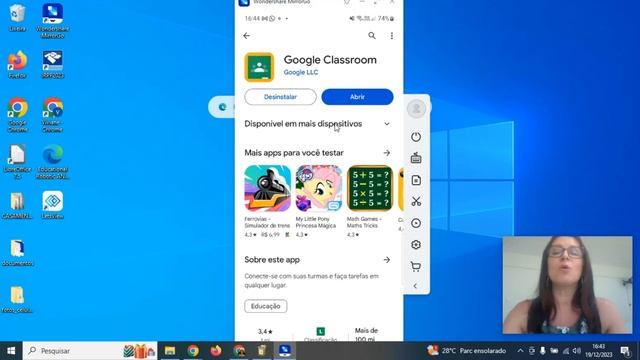Image resolution: width=640 pixels, height=360 pixels.
Task: Click the Windows Start button
Action: pyautogui.click(x=11, y=351)
